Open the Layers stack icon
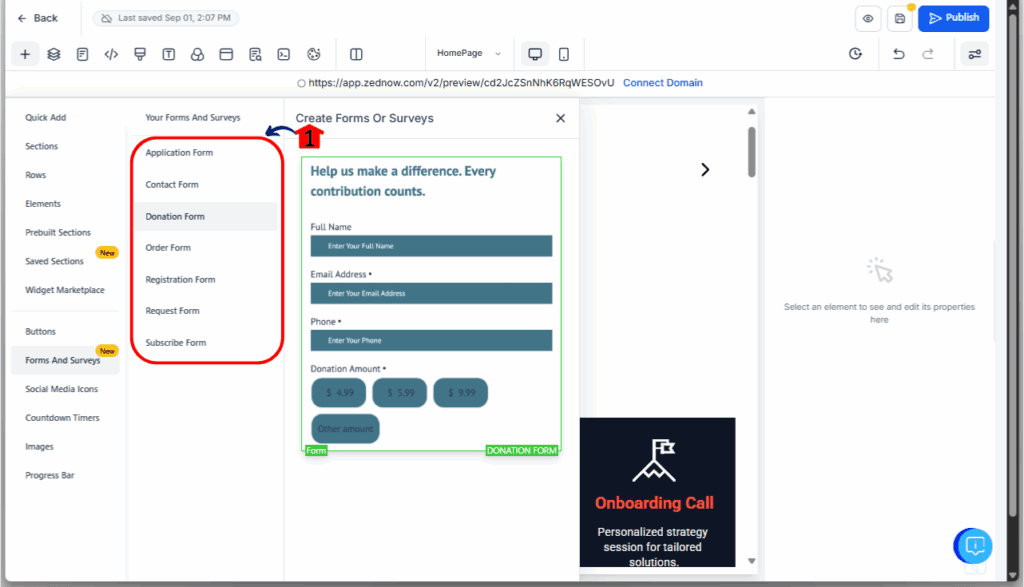1024x587 pixels. click(x=54, y=54)
